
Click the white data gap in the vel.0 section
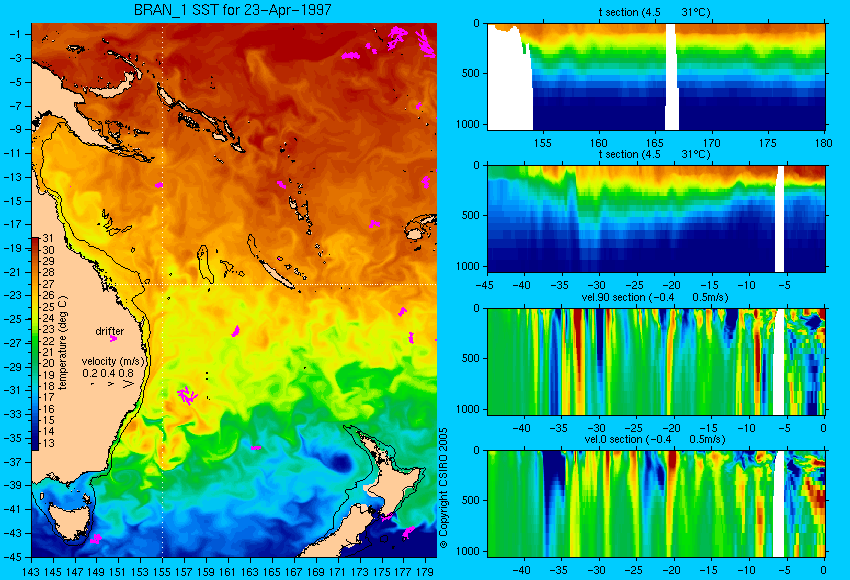(778, 504)
